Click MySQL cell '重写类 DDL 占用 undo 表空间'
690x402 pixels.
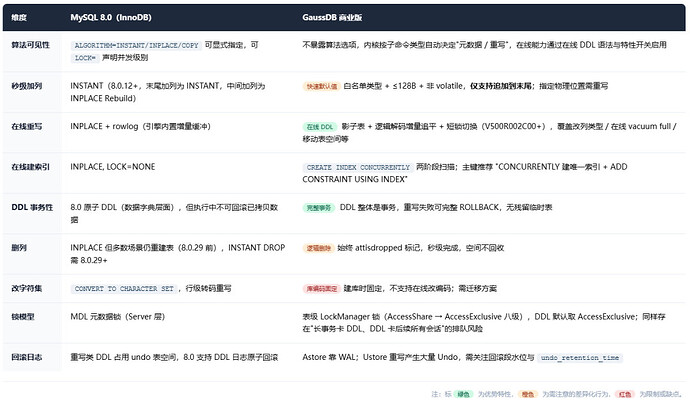174,357
